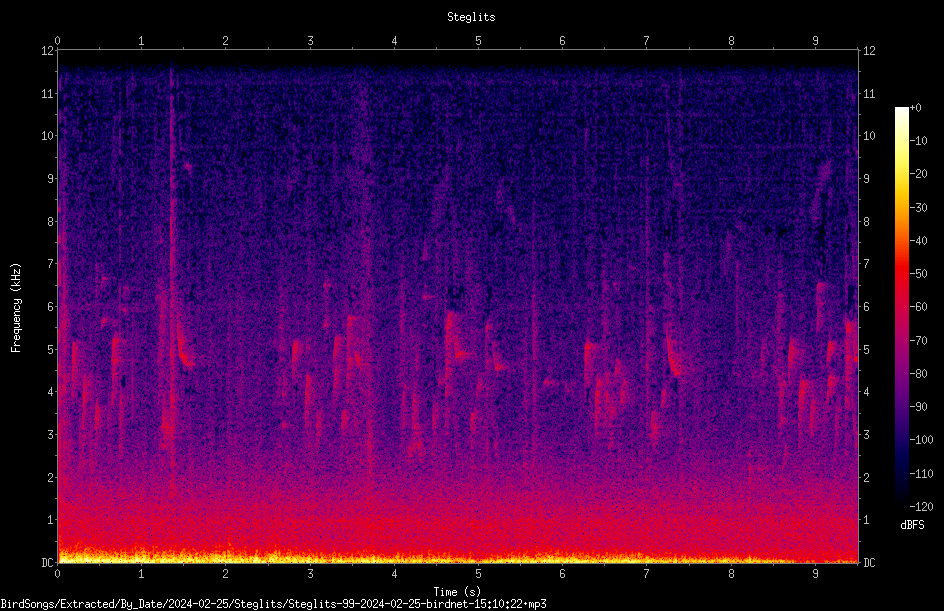
Task: Click the +0 end of the color scale
Action: point(915,108)
